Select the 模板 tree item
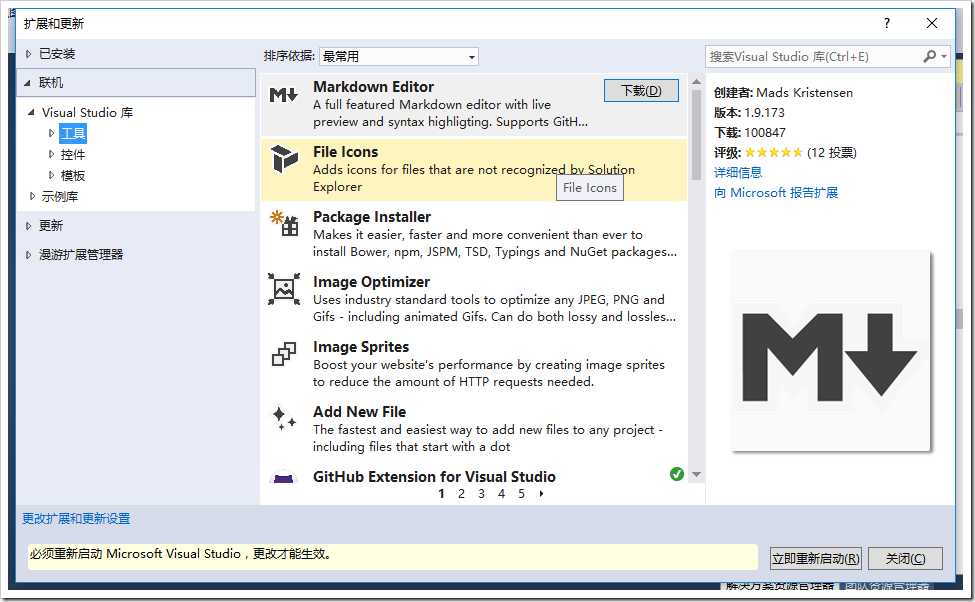The image size is (975, 602). click(x=73, y=175)
